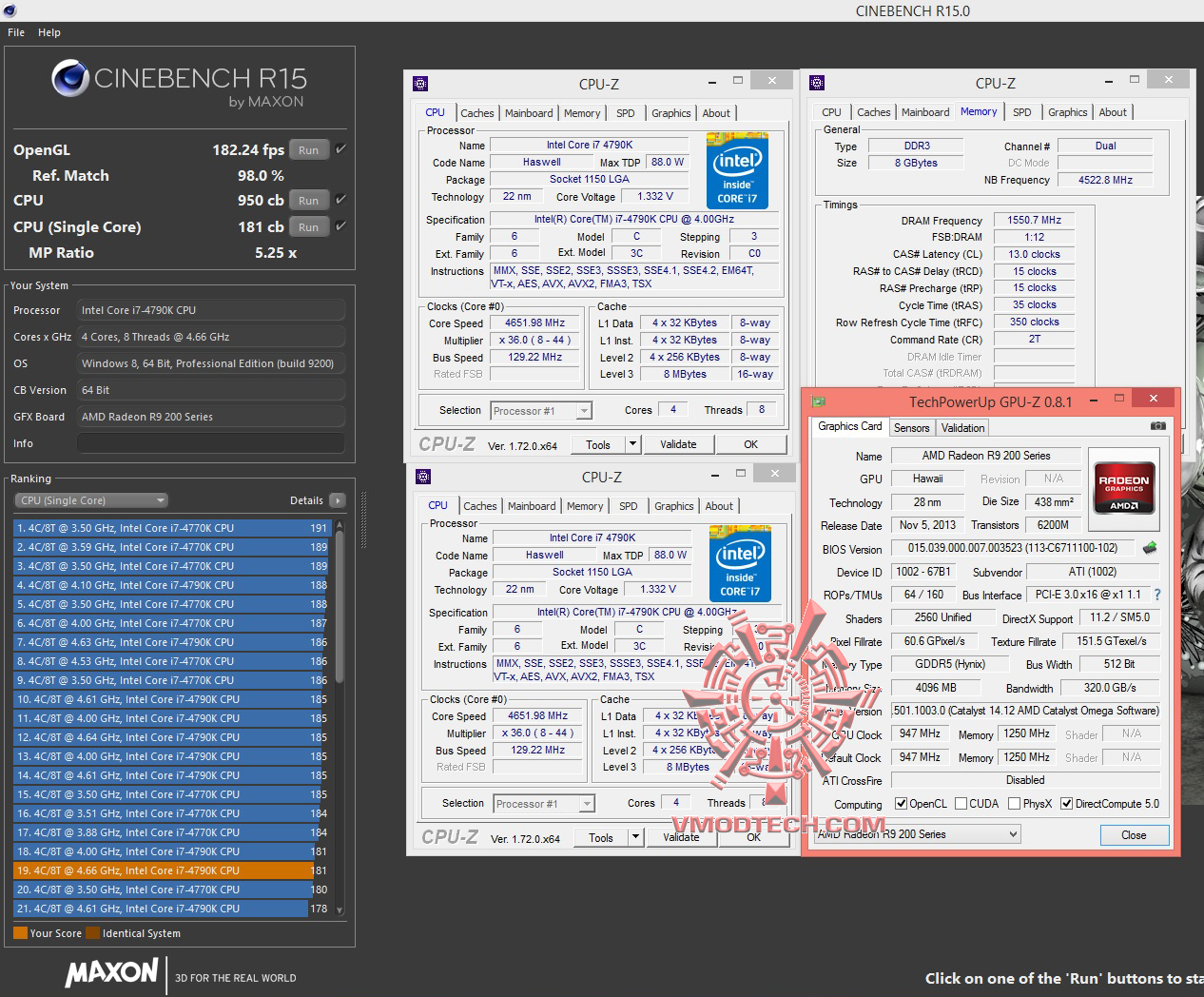The height and width of the screenshot is (997, 1204).
Task: Run the CPU (Single Core) benchmark
Action: [x=308, y=226]
